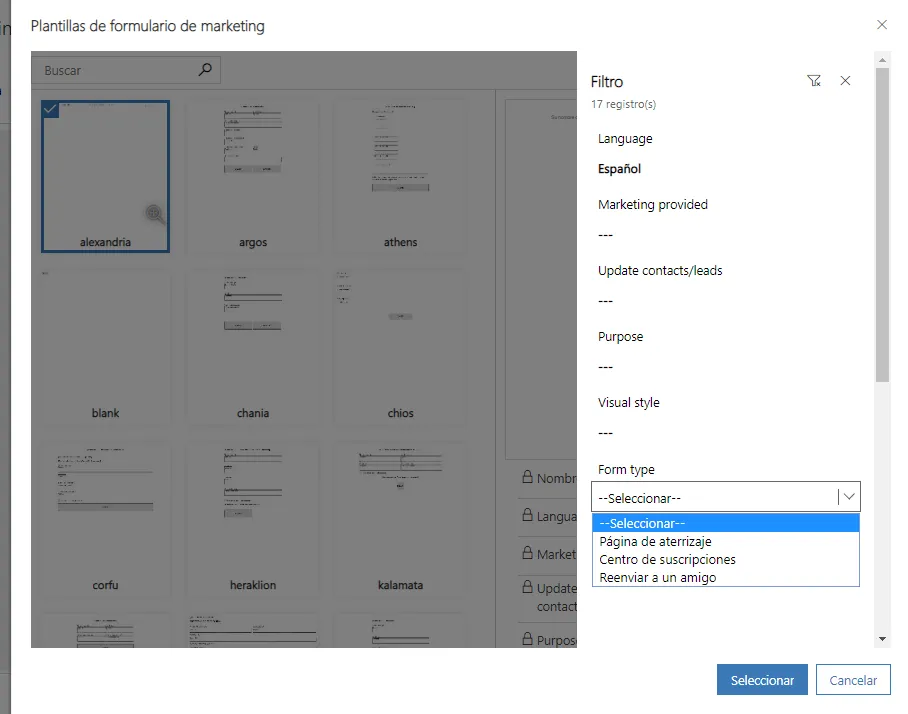Open the Language filter value Español
This screenshot has width=908, height=714.
point(619,169)
